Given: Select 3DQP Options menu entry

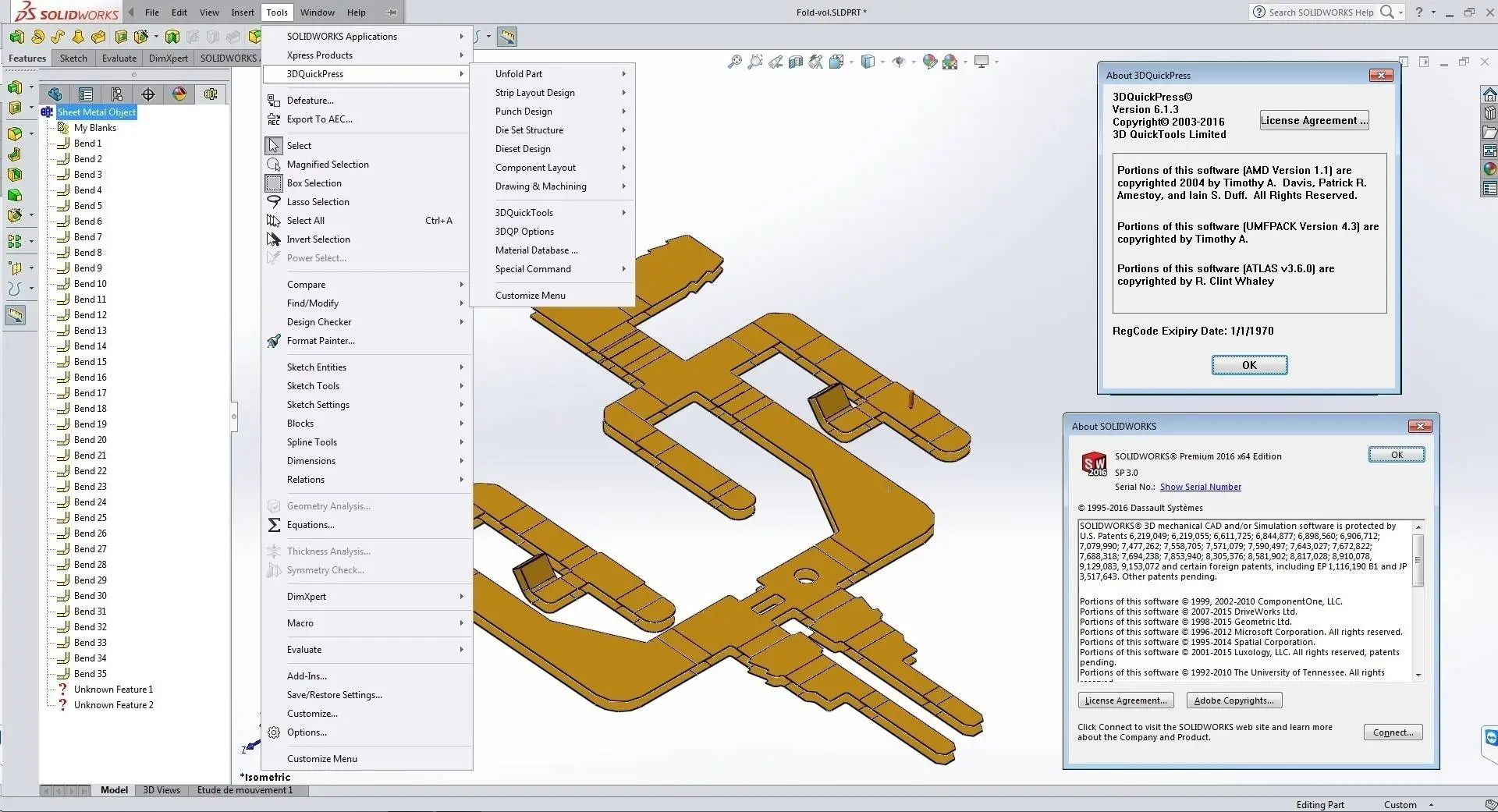Looking at the screenshot, I should (x=552, y=232).
